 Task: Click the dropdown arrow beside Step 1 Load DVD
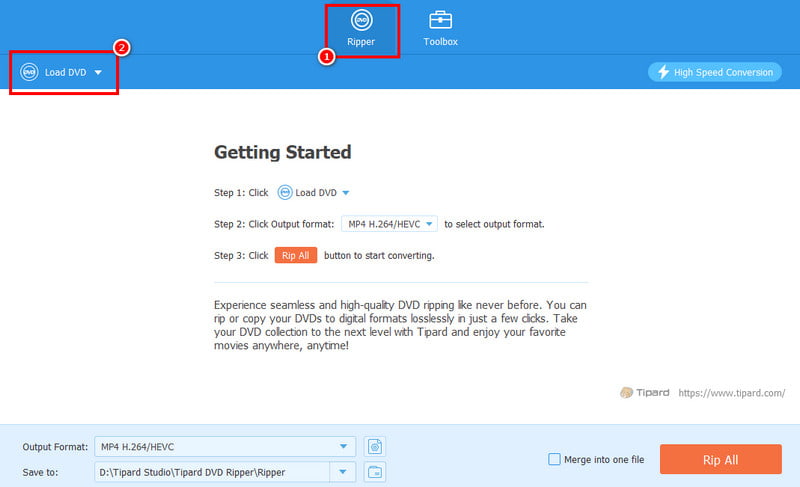tap(346, 193)
